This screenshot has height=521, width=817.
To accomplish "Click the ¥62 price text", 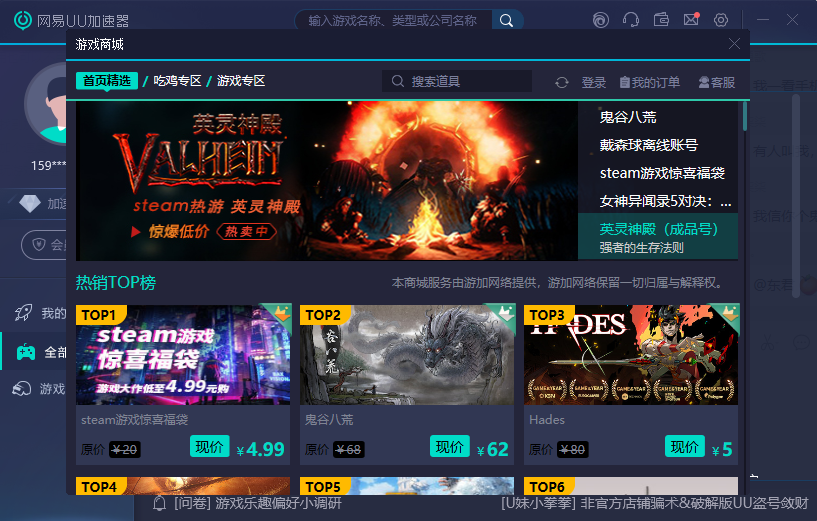I will (x=493, y=449).
